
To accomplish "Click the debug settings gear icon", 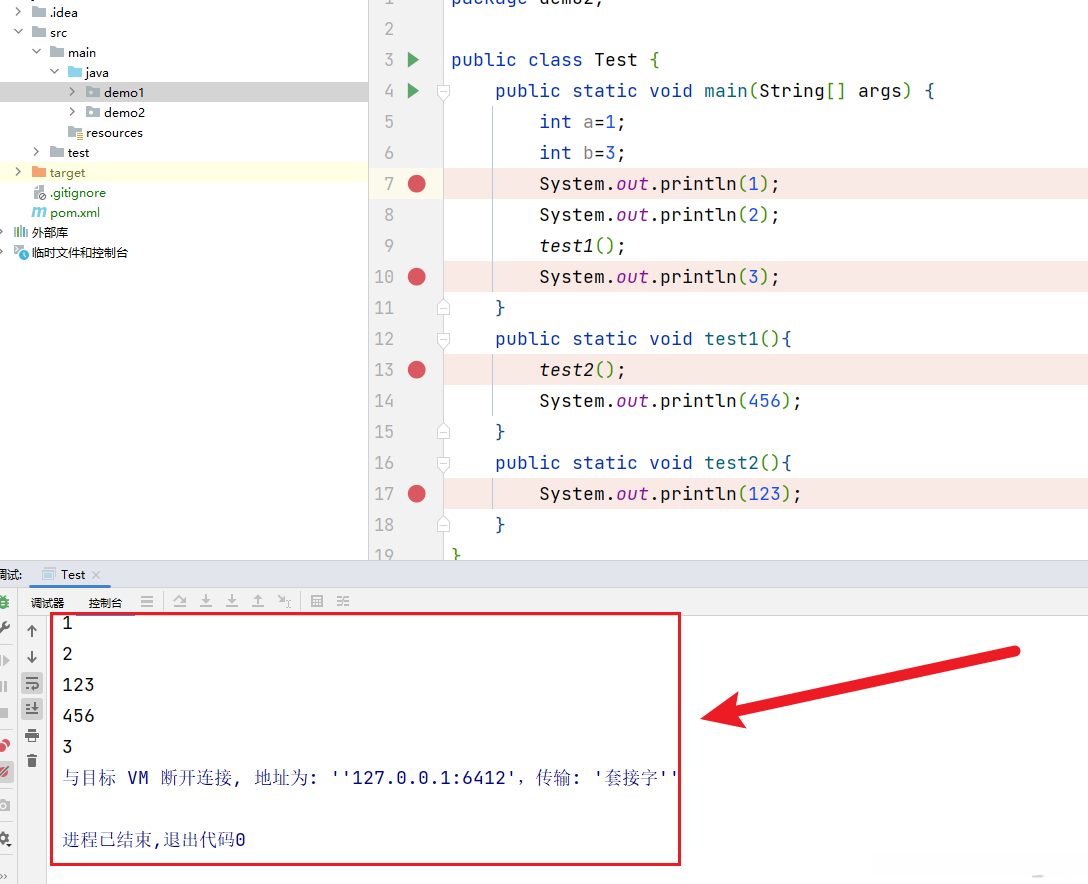I will pyautogui.click(x=5, y=838).
